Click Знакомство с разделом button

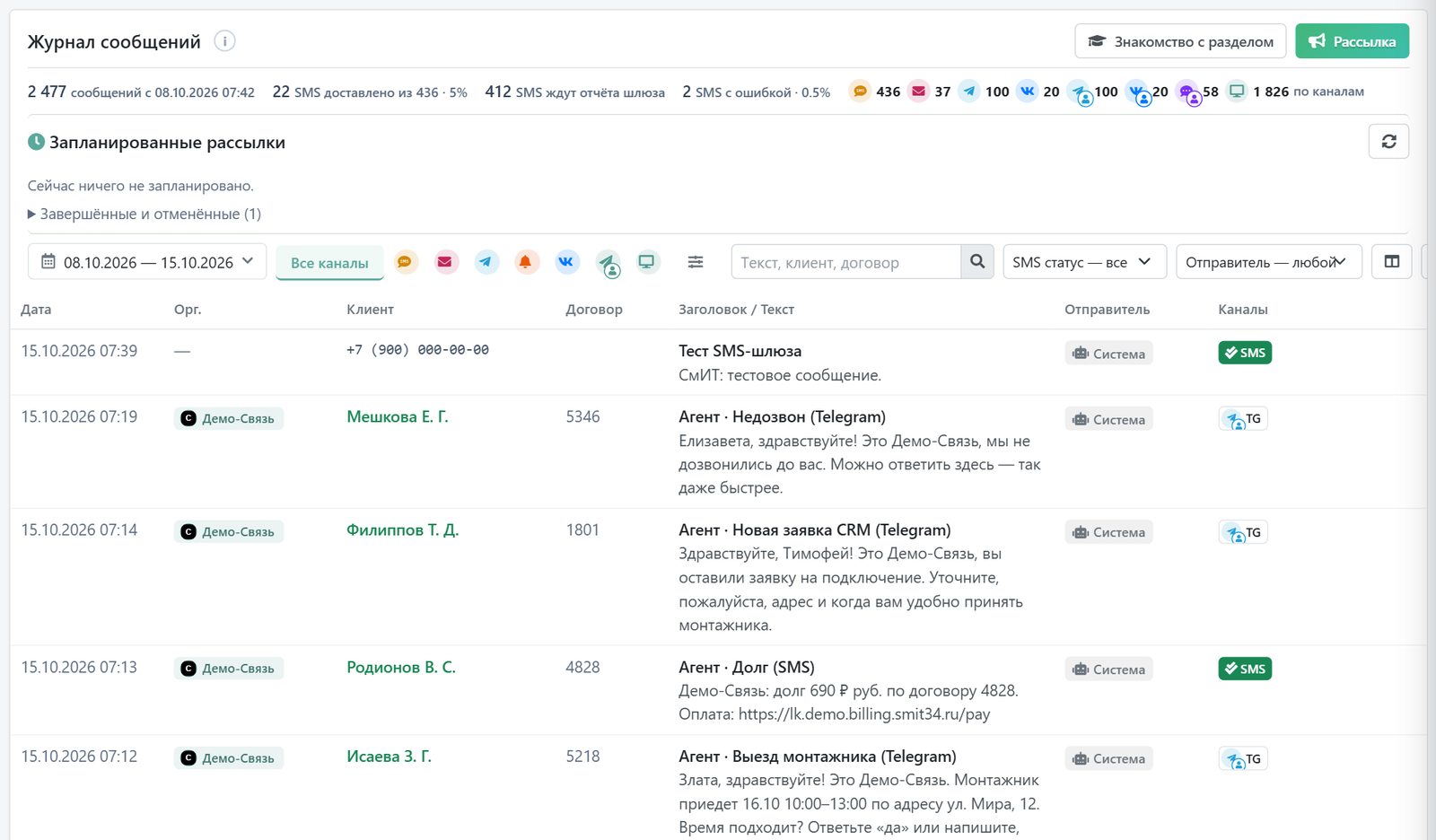(x=1180, y=41)
